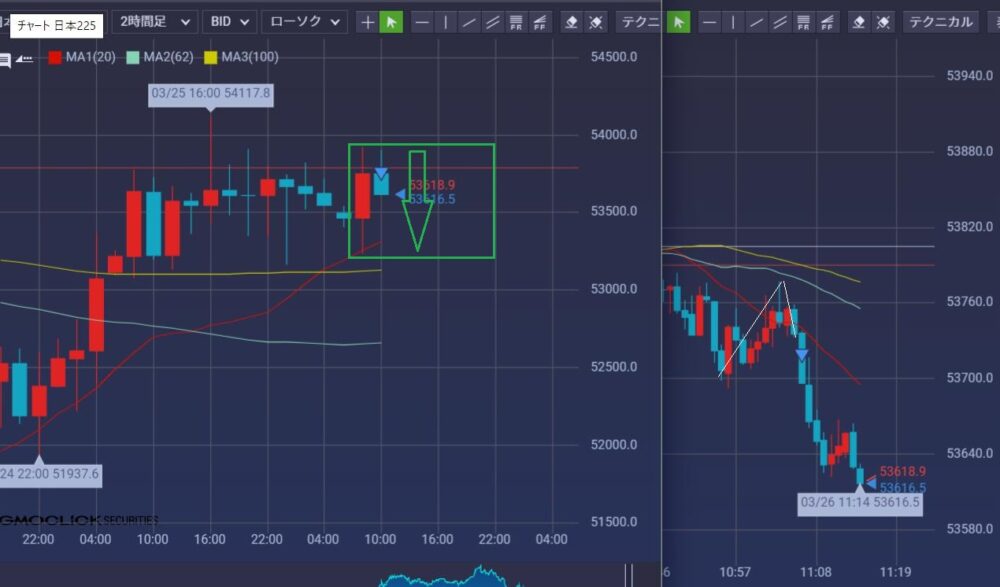Open the BID price type dropdown

[229, 21]
